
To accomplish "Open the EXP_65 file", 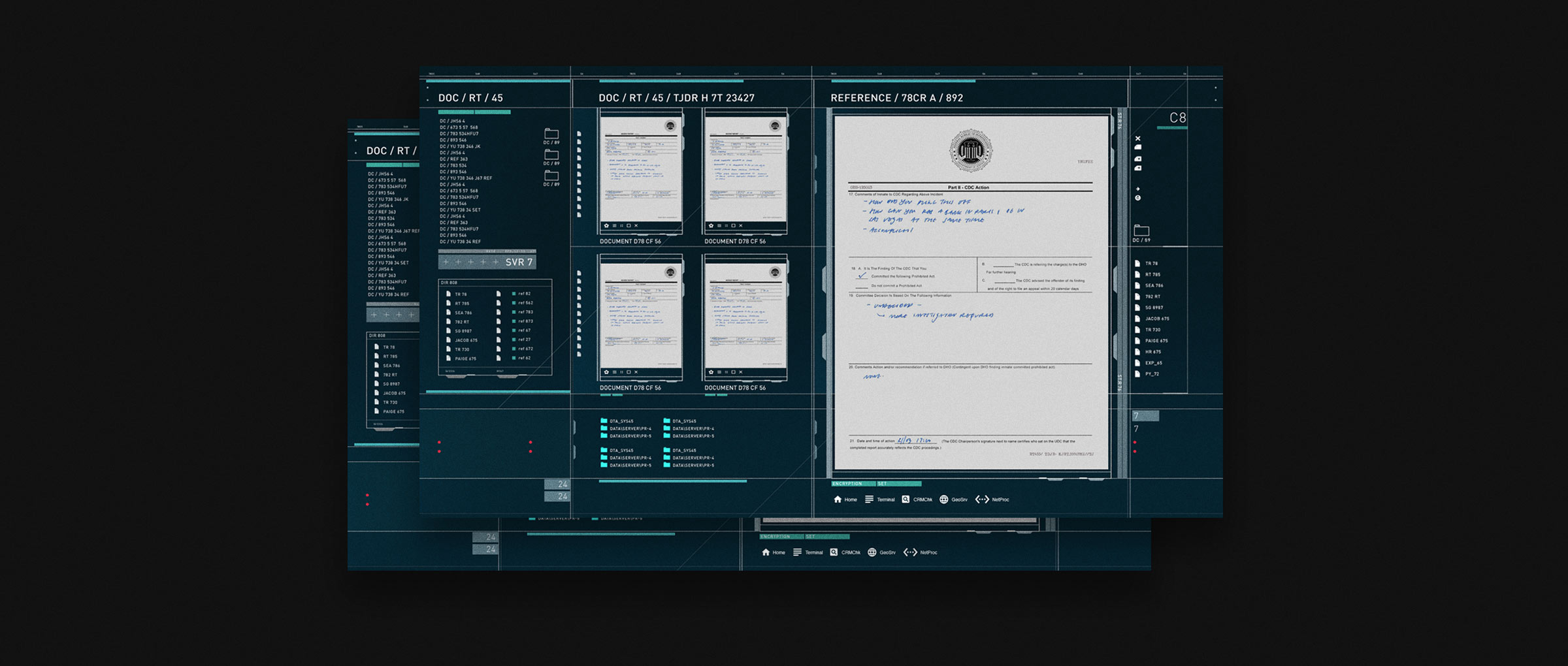I will pos(1149,363).
